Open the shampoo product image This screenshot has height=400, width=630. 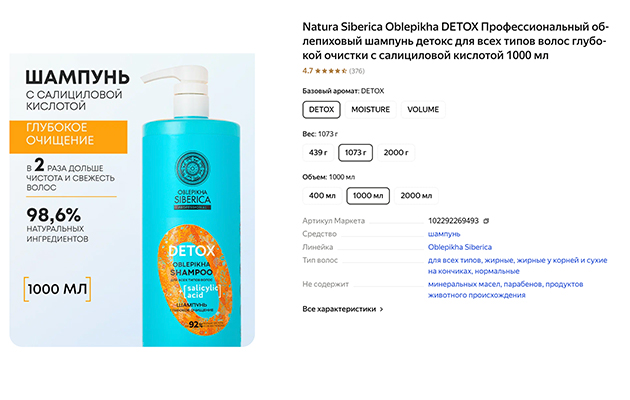pyautogui.click(x=132, y=200)
